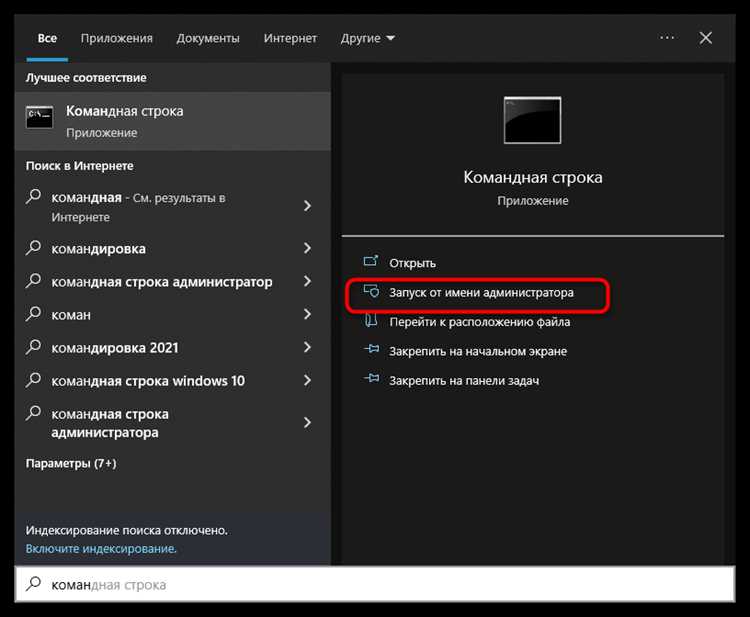Image resolution: width=750 pixels, height=617 pixels.
Task: Expand arrow next to командная строка администратор
Action: click(308, 281)
